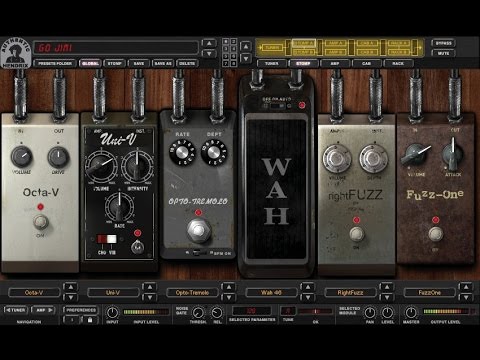Select the Cab A block in the signal chain
Screen dimensions: 480x360
367,43
